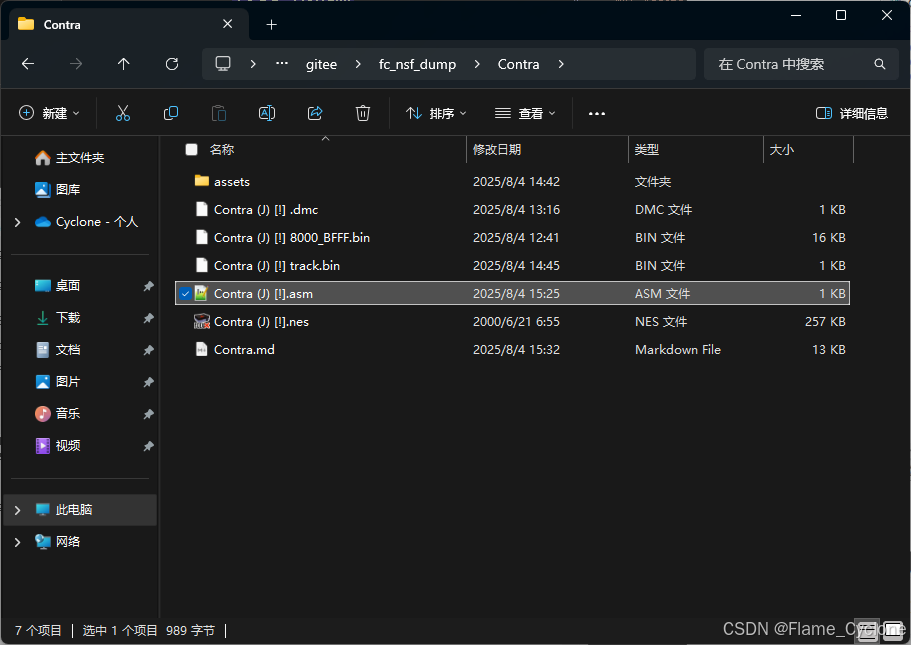Maximize the Explorer window
This screenshot has width=911, height=645.
click(x=841, y=16)
